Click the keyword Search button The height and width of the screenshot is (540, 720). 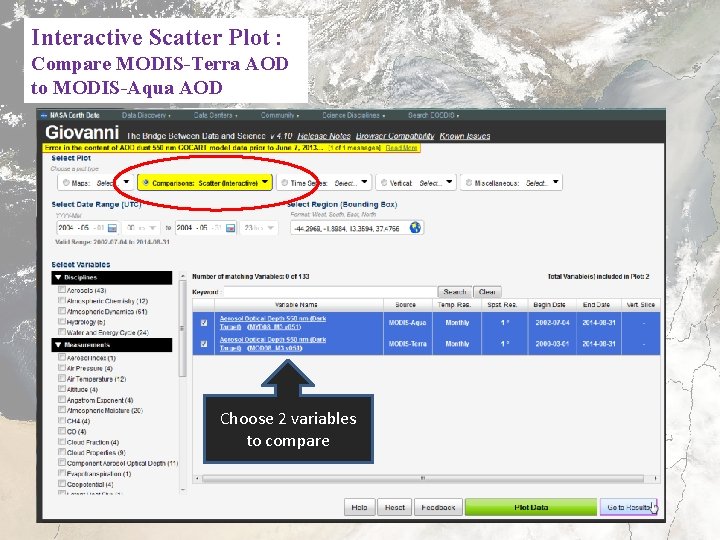point(455,292)
